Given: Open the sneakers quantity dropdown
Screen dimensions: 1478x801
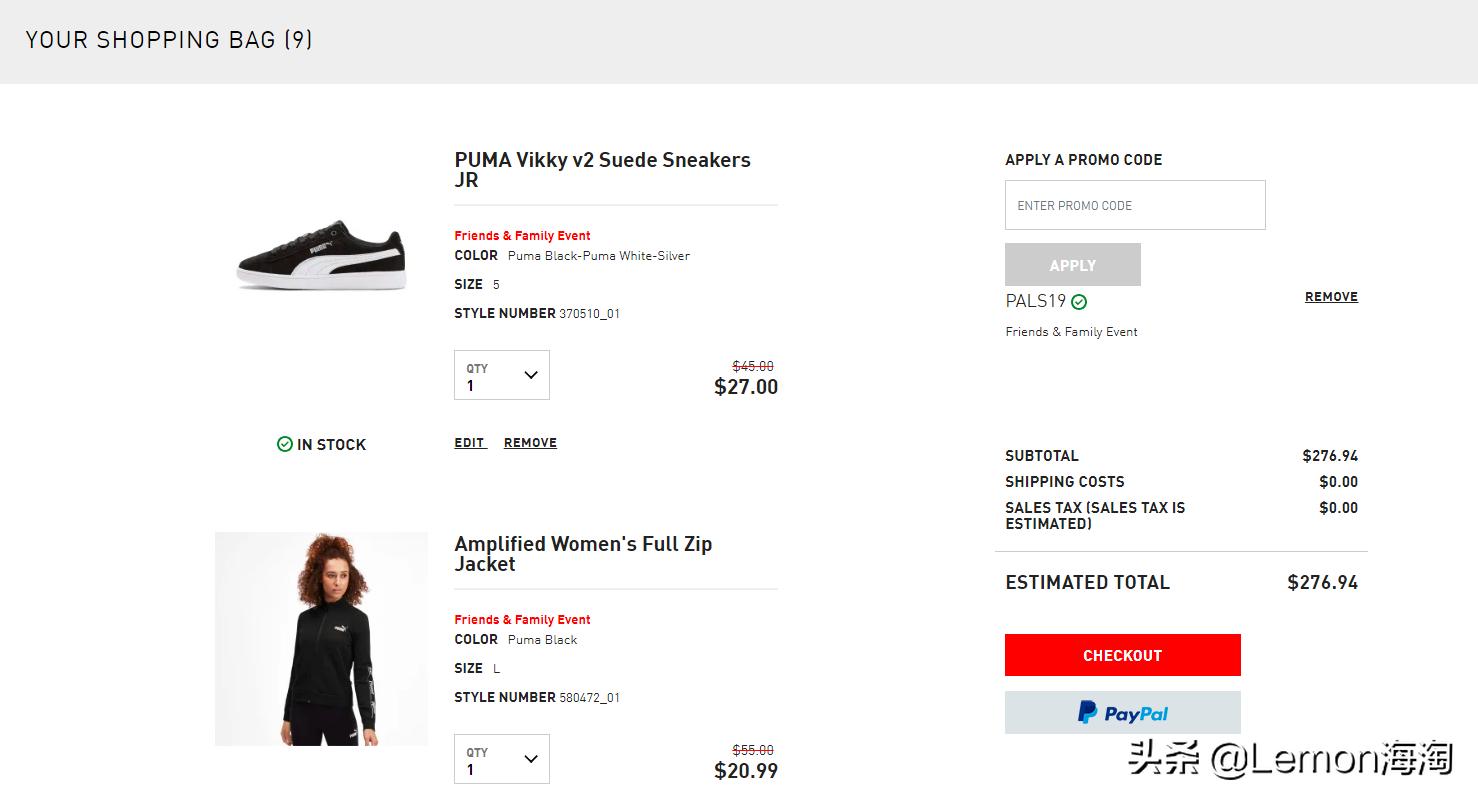Looking at the screenshot, I should [x=501, y=375].
